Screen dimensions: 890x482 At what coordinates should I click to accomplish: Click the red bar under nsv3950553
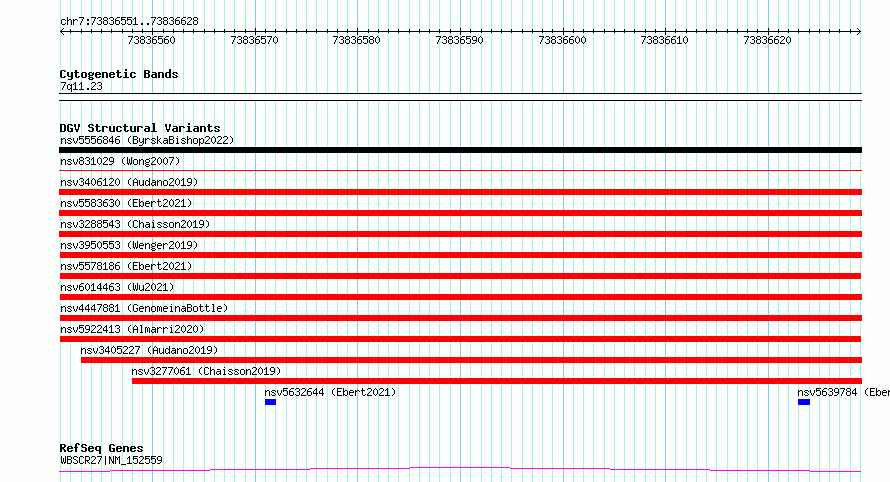pyautogui.click(x=460, y=255)
